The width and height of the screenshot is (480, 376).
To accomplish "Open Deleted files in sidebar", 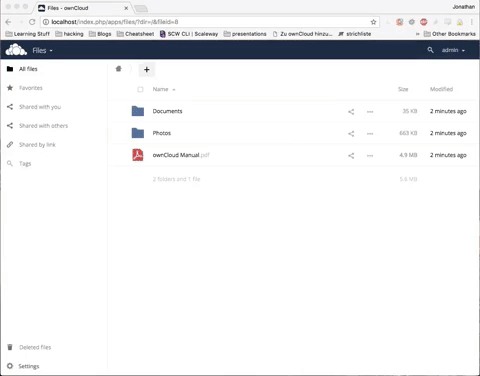I will coord(35,347).
